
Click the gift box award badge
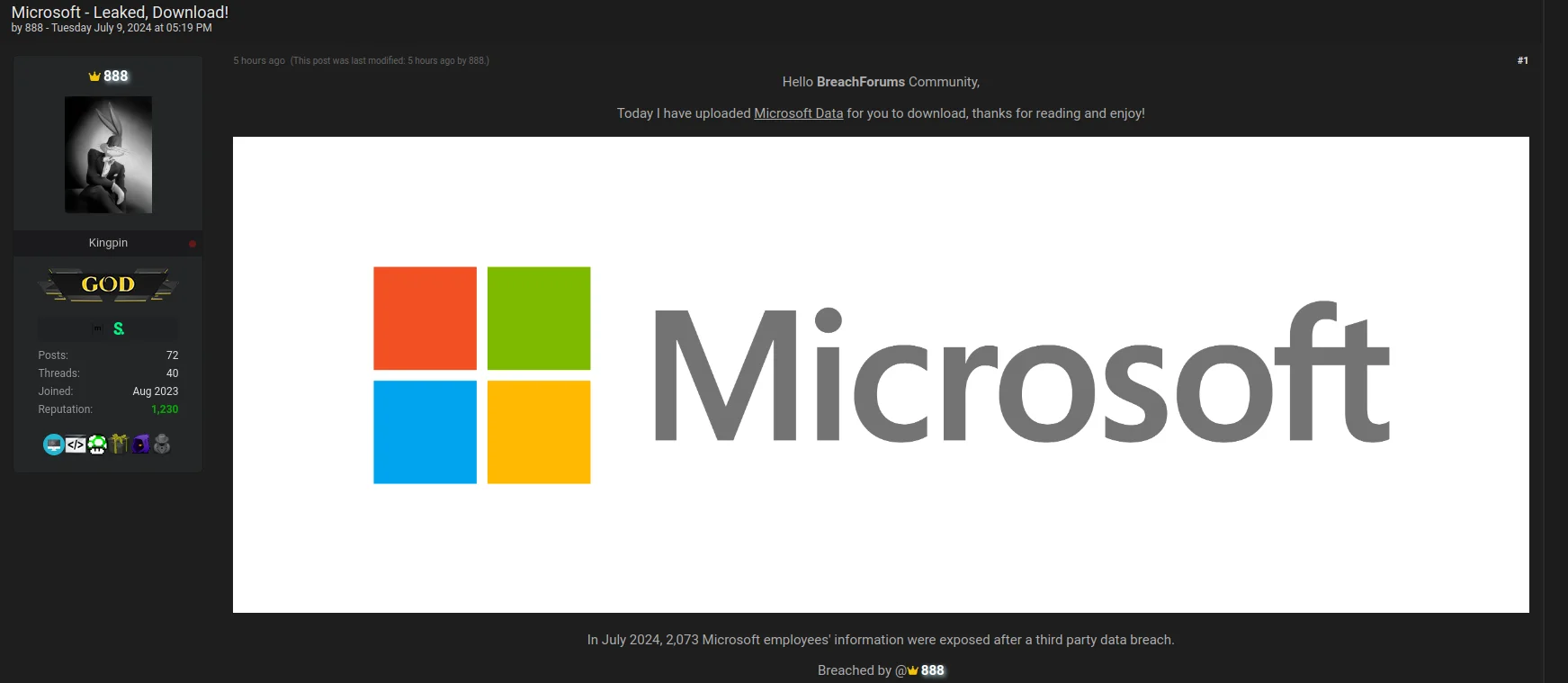click(x=119, y=445)
